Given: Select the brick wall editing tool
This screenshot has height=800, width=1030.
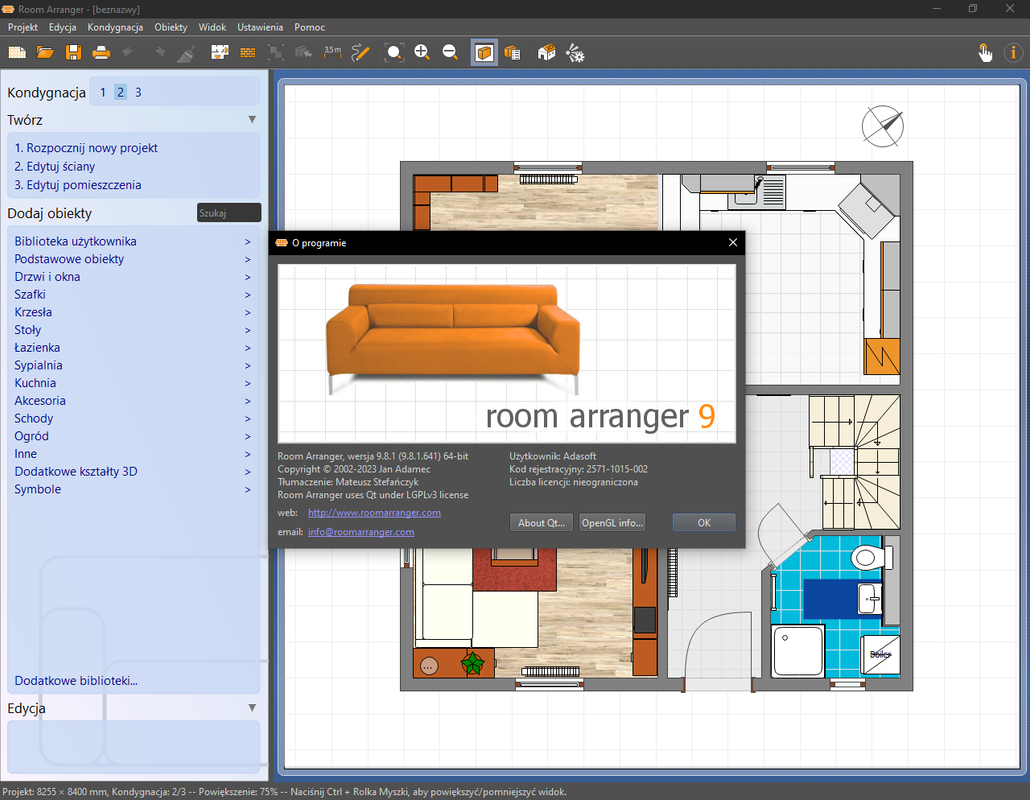Looking at the screenshot, I should (248, 53).
